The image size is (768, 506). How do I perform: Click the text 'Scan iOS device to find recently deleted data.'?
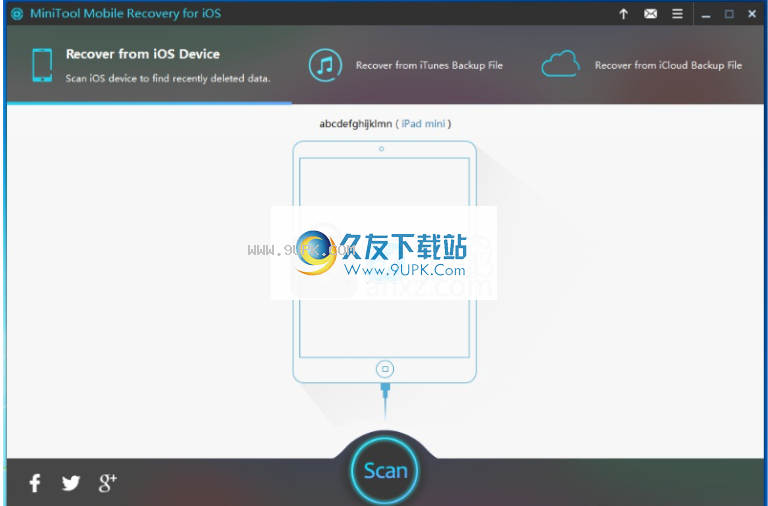(168, 78)
